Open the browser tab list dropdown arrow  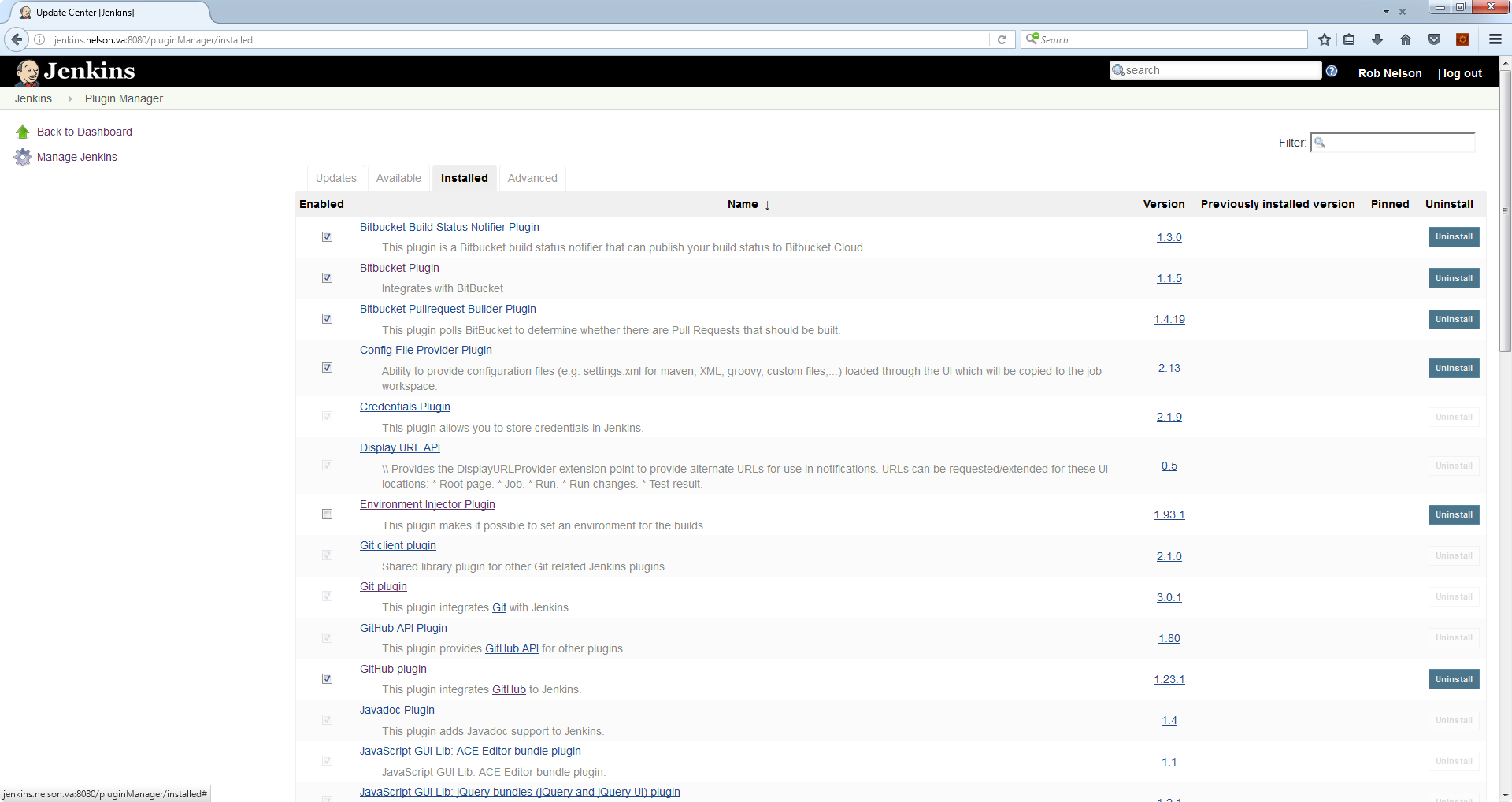(x=1386, y=12)
